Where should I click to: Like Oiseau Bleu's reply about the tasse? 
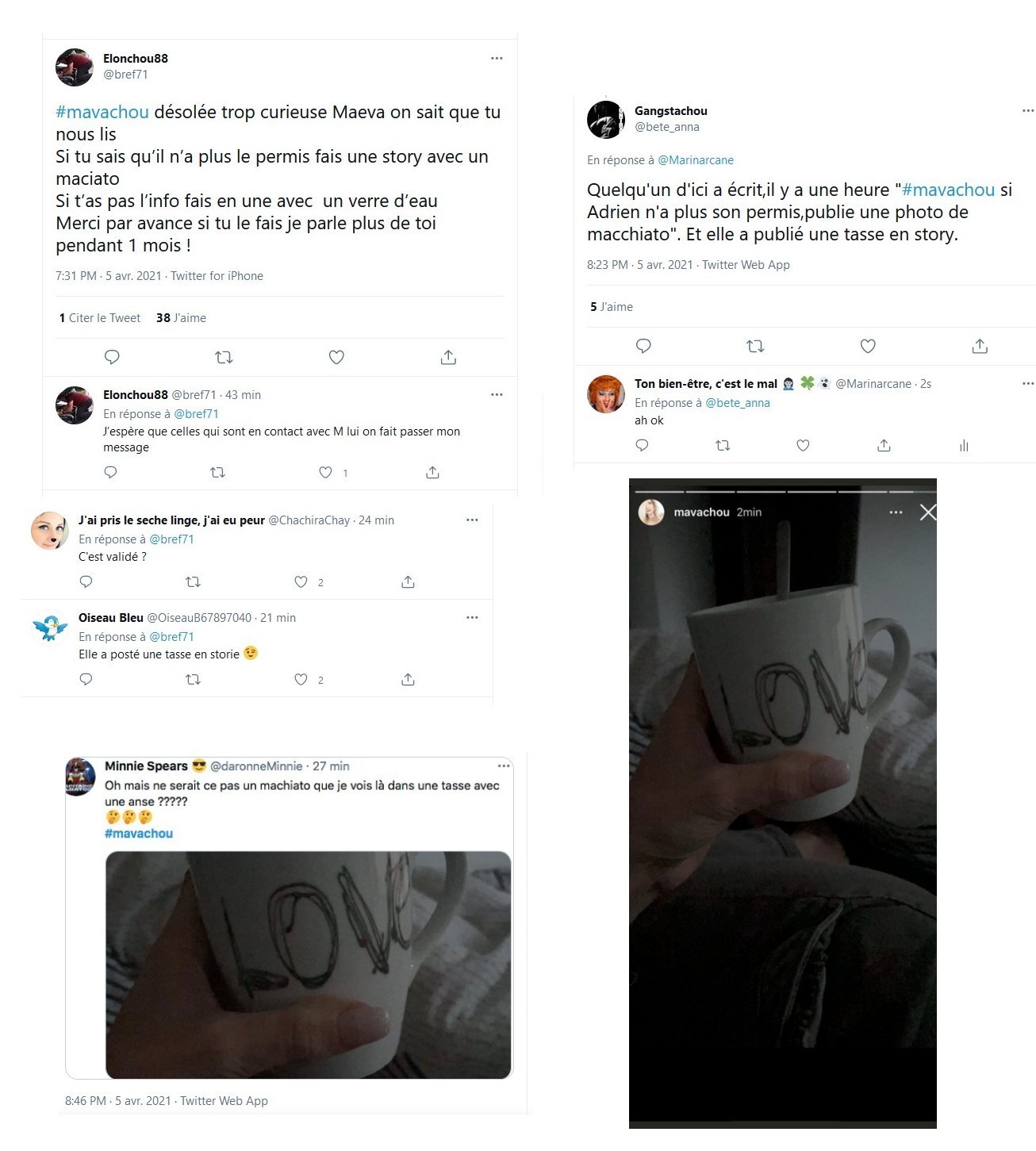[301, 679]
